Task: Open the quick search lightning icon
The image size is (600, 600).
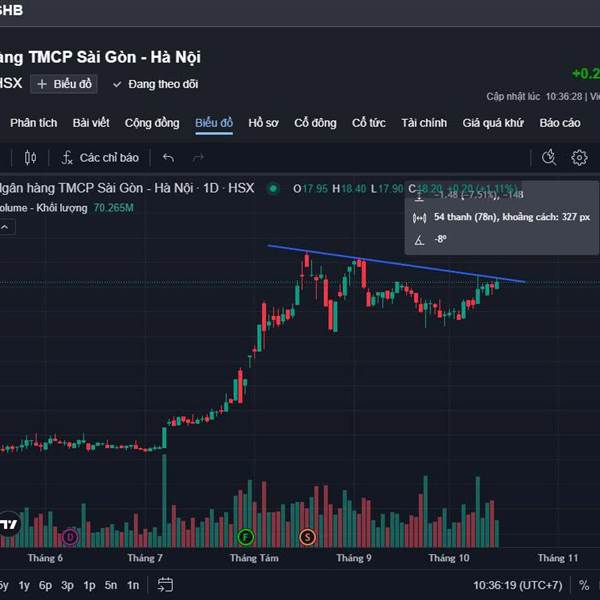Action: click(549, 157)
